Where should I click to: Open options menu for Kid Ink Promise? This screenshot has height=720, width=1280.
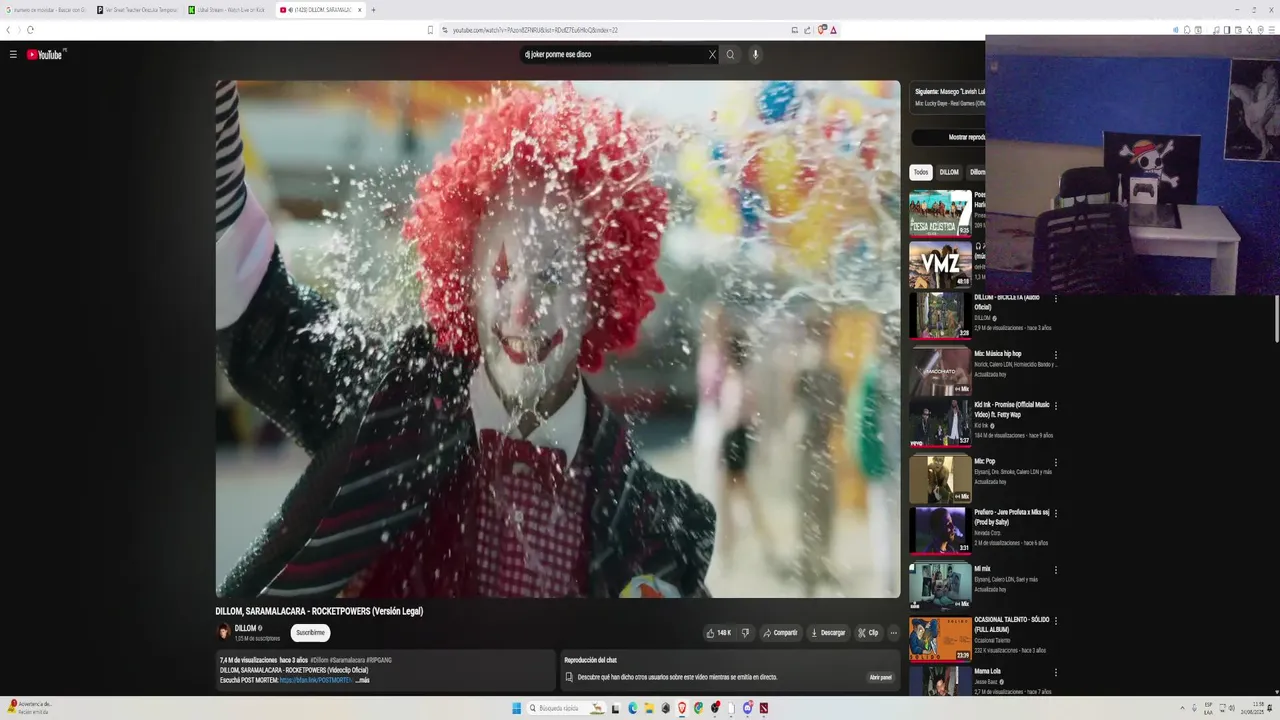1055,406
